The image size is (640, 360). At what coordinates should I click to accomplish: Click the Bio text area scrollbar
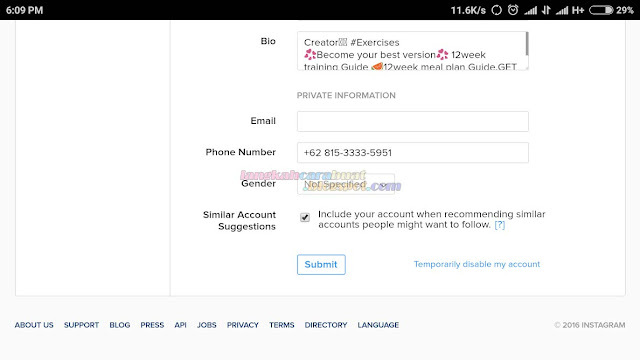click(527, 44)
